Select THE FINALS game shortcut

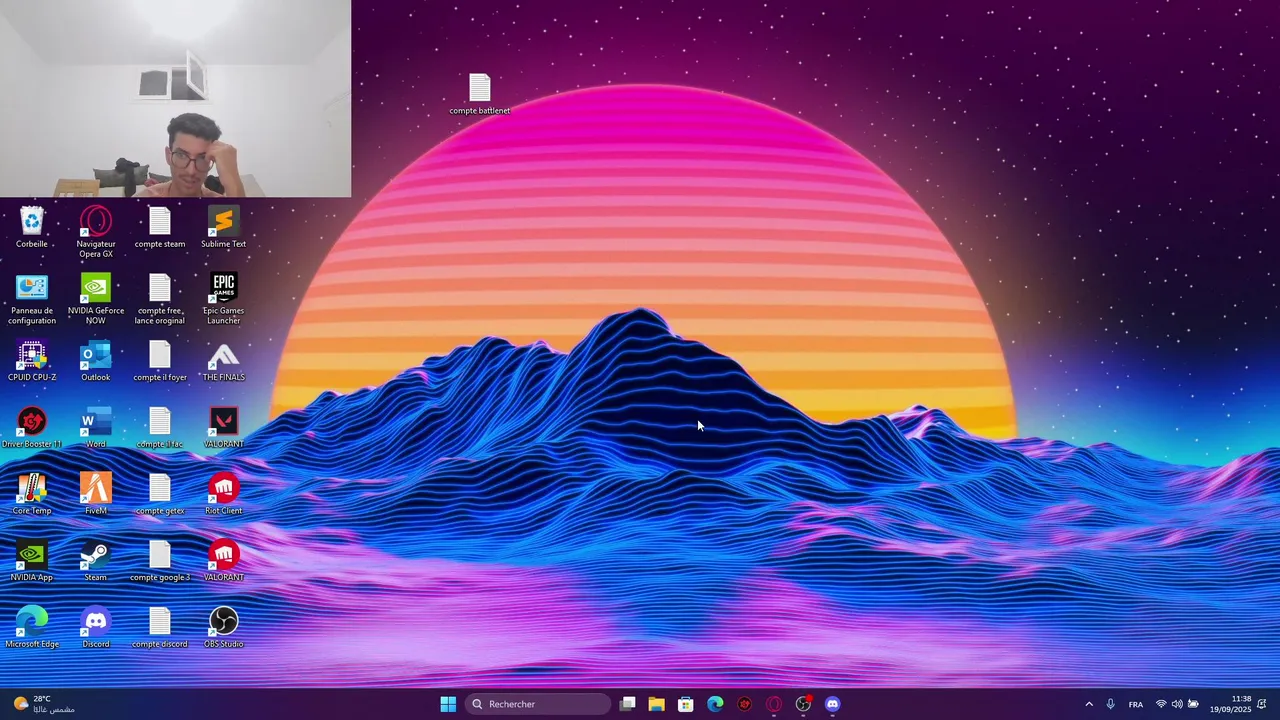point(223,361)
